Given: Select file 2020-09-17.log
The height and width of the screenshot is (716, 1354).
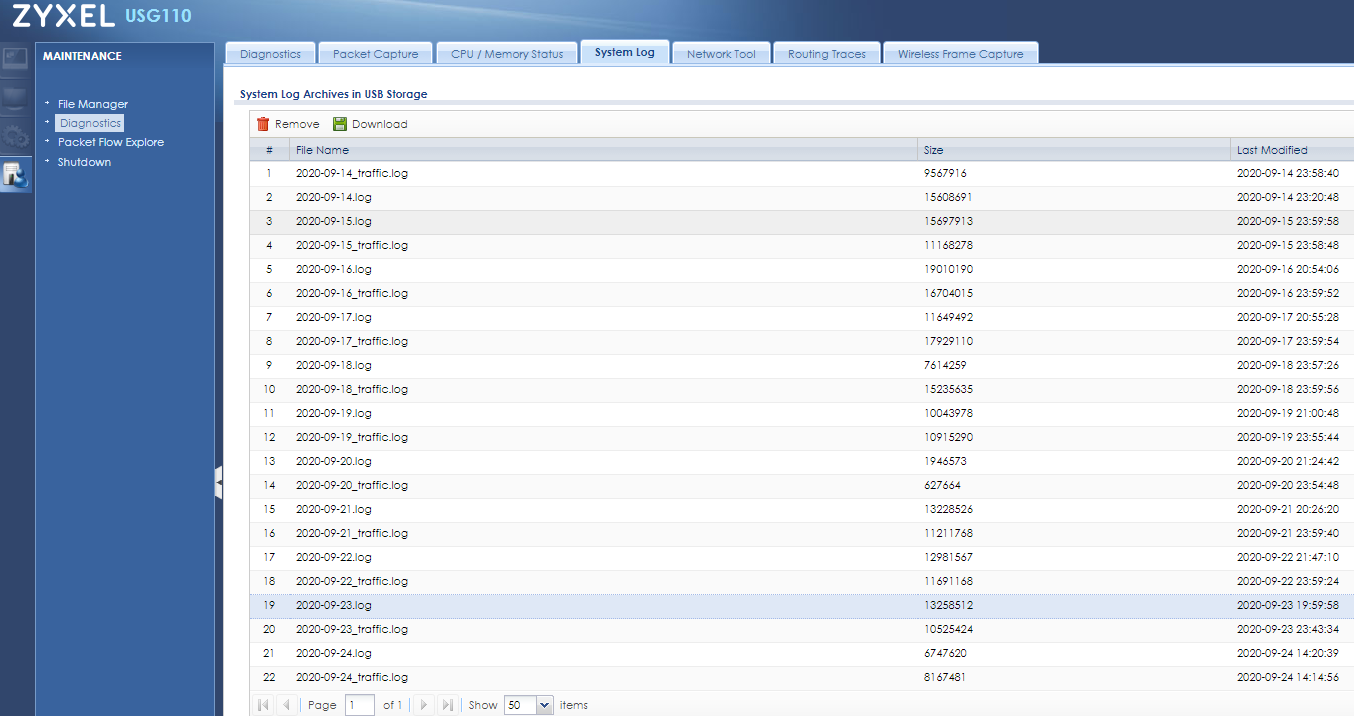Looking at the screenshot, I should click(334, 317).
